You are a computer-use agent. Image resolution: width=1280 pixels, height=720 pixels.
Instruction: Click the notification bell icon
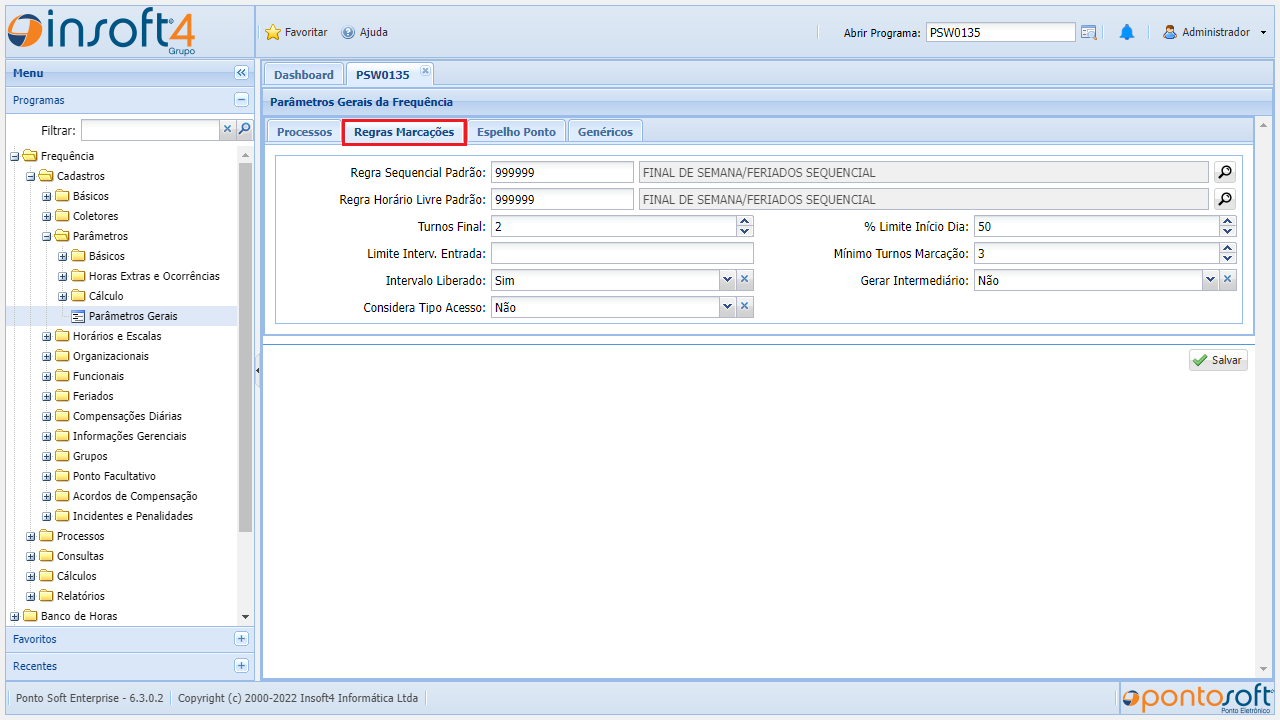click(x=1127, y=33)
